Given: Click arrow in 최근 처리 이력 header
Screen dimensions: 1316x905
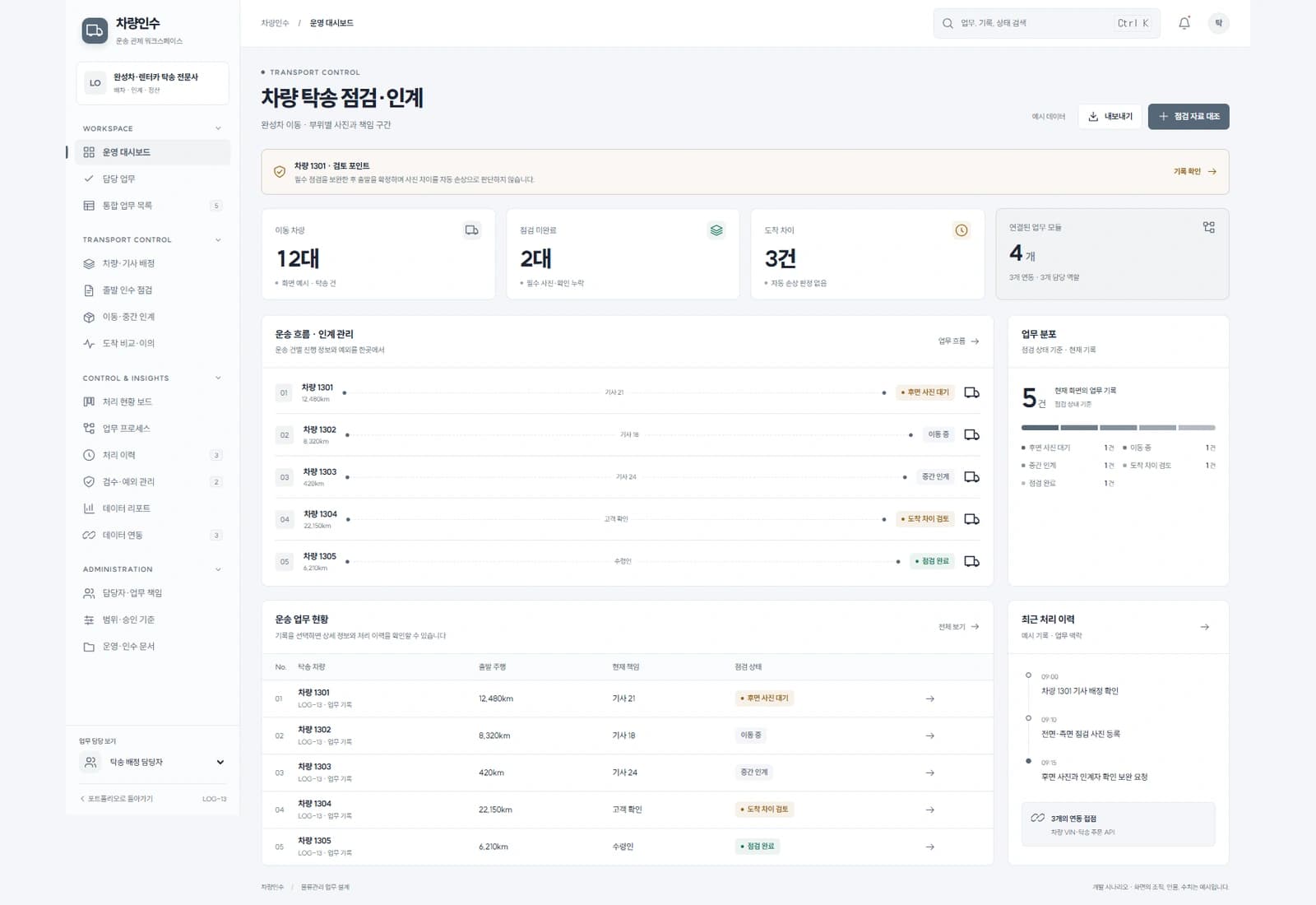Looking at the screenshot, I should tap(1204, 627).
